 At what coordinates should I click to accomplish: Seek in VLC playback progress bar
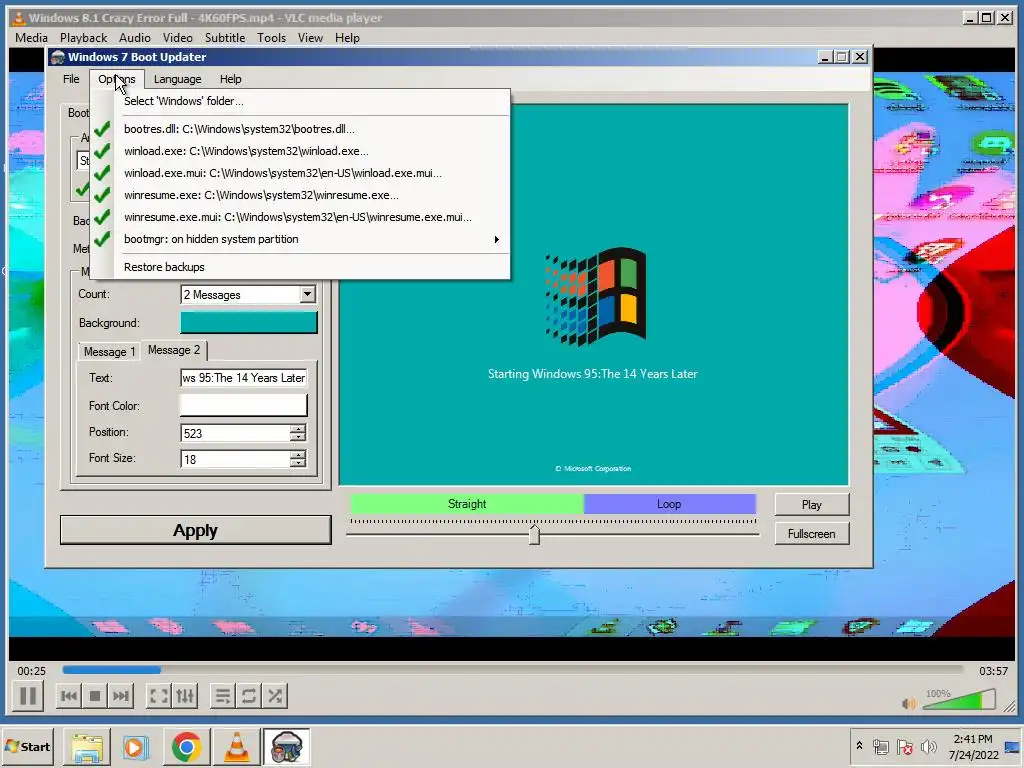coord(513,670)
